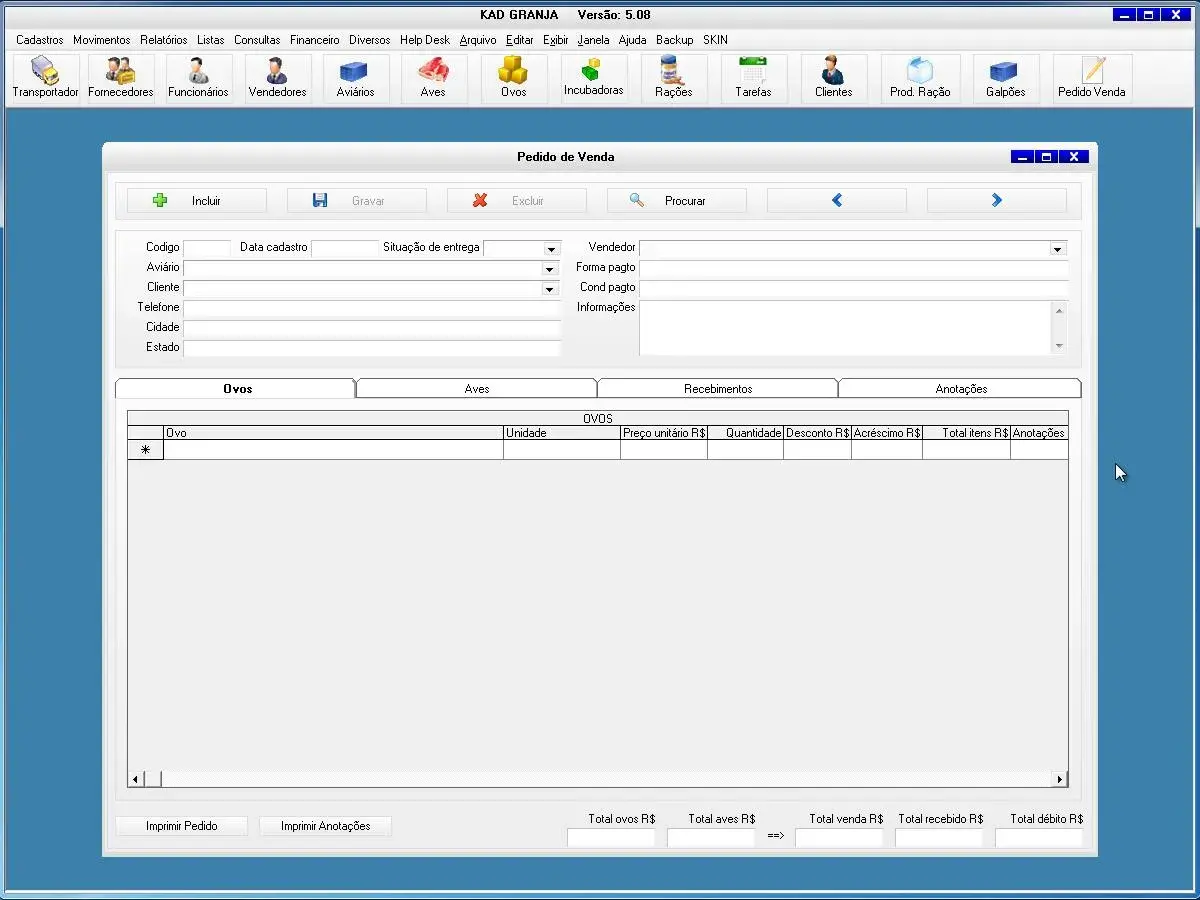Go to next record with right arrow
Screen dimensions: 1200x900
996,201
